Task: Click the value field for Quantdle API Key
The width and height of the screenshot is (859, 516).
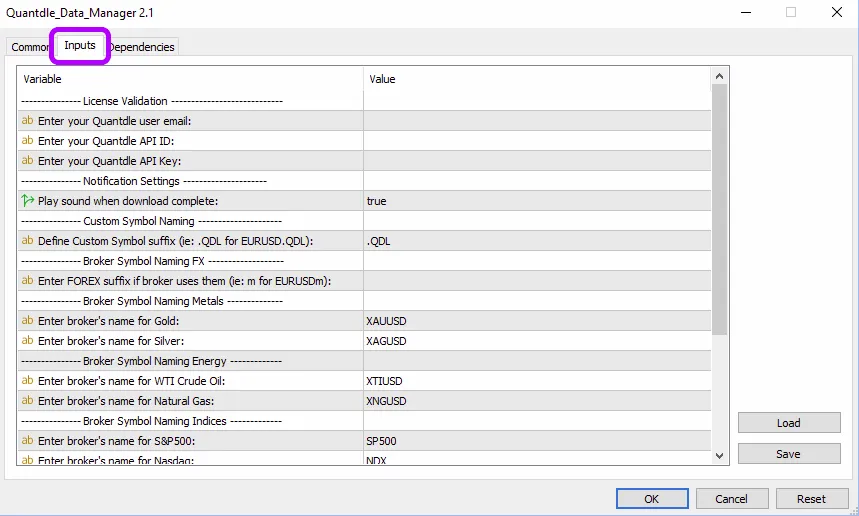Action: click(537, 161)
